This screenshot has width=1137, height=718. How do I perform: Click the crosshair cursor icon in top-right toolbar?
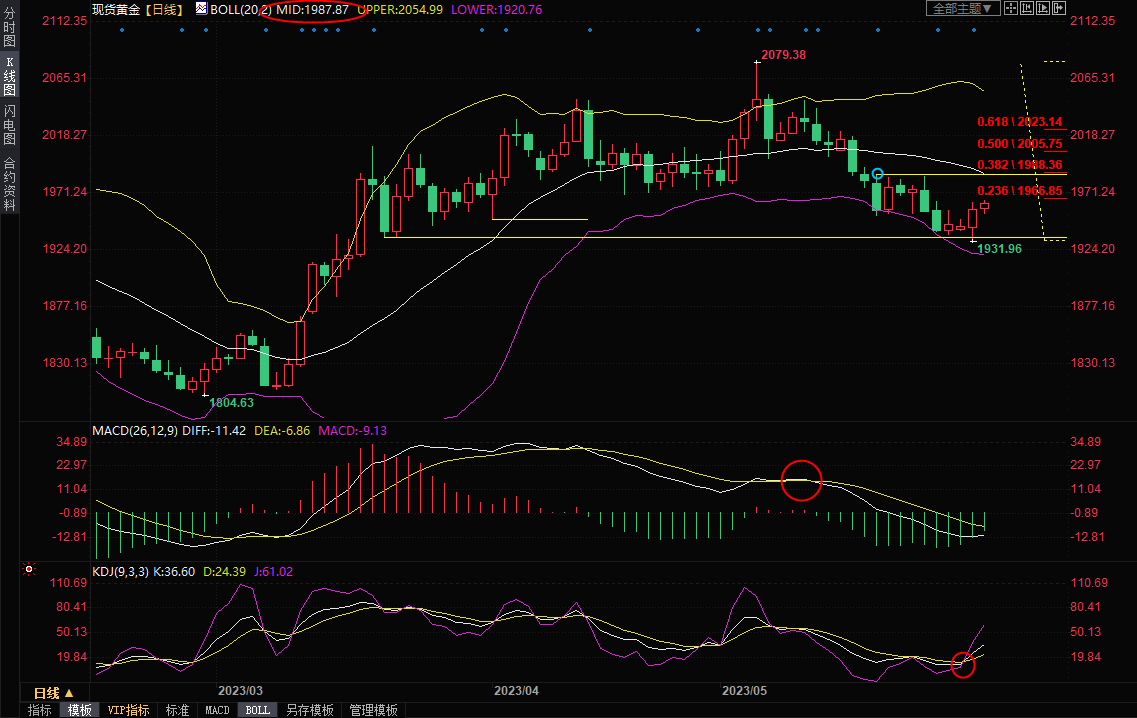tap(1011, 8)
